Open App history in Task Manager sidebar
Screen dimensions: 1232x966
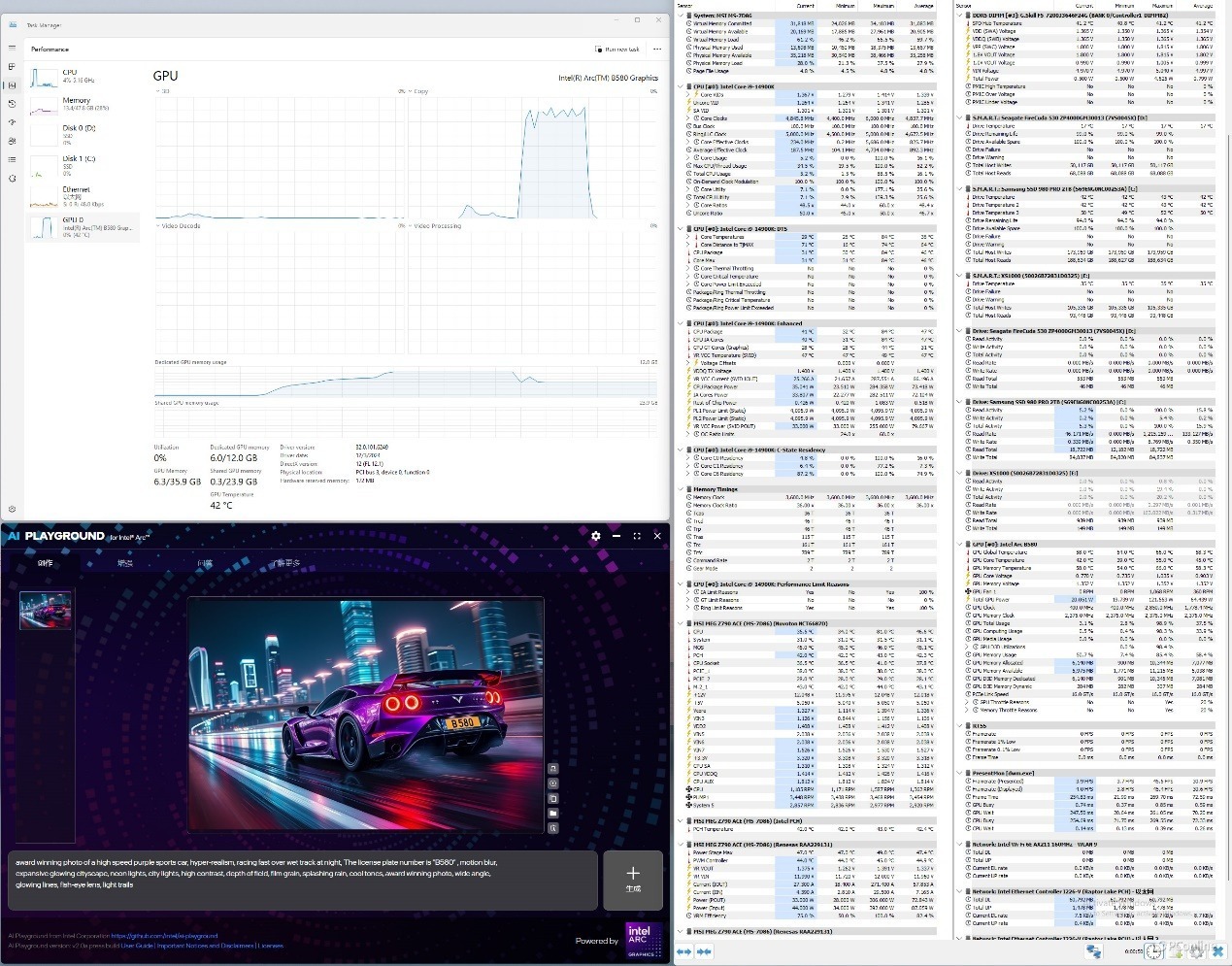[12, 104]
